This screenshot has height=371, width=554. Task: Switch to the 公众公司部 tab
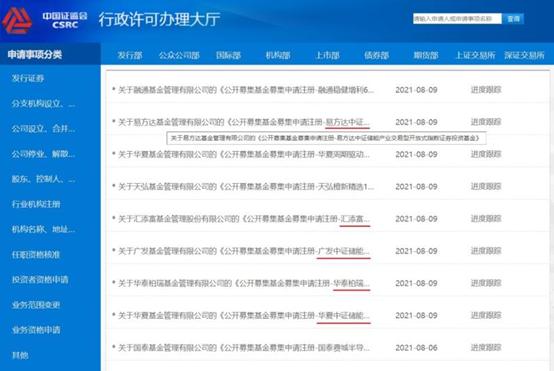click(179, 55)
